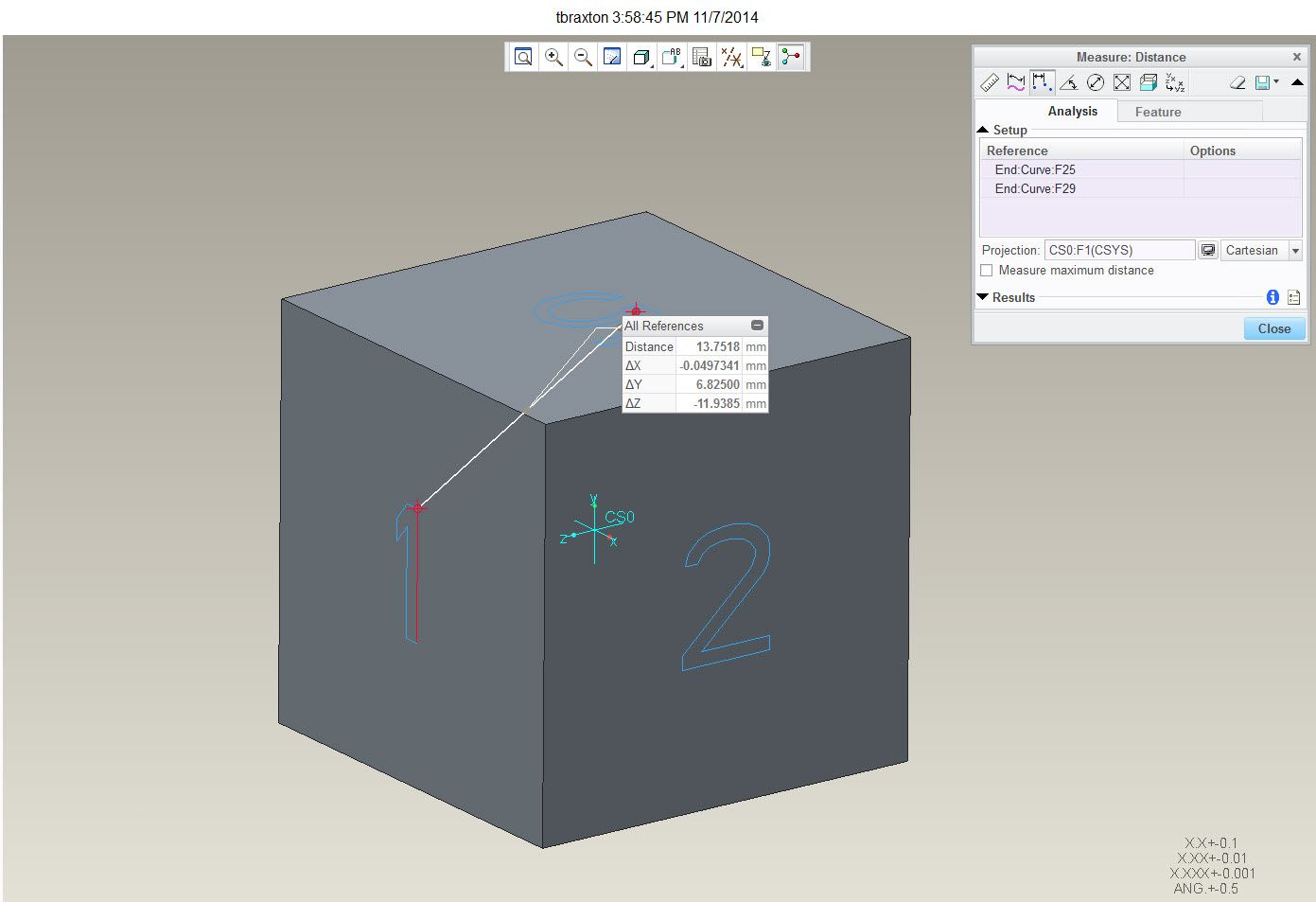Select the CS0 coordinate system label
1316x902 pixels.
[620, 517]
